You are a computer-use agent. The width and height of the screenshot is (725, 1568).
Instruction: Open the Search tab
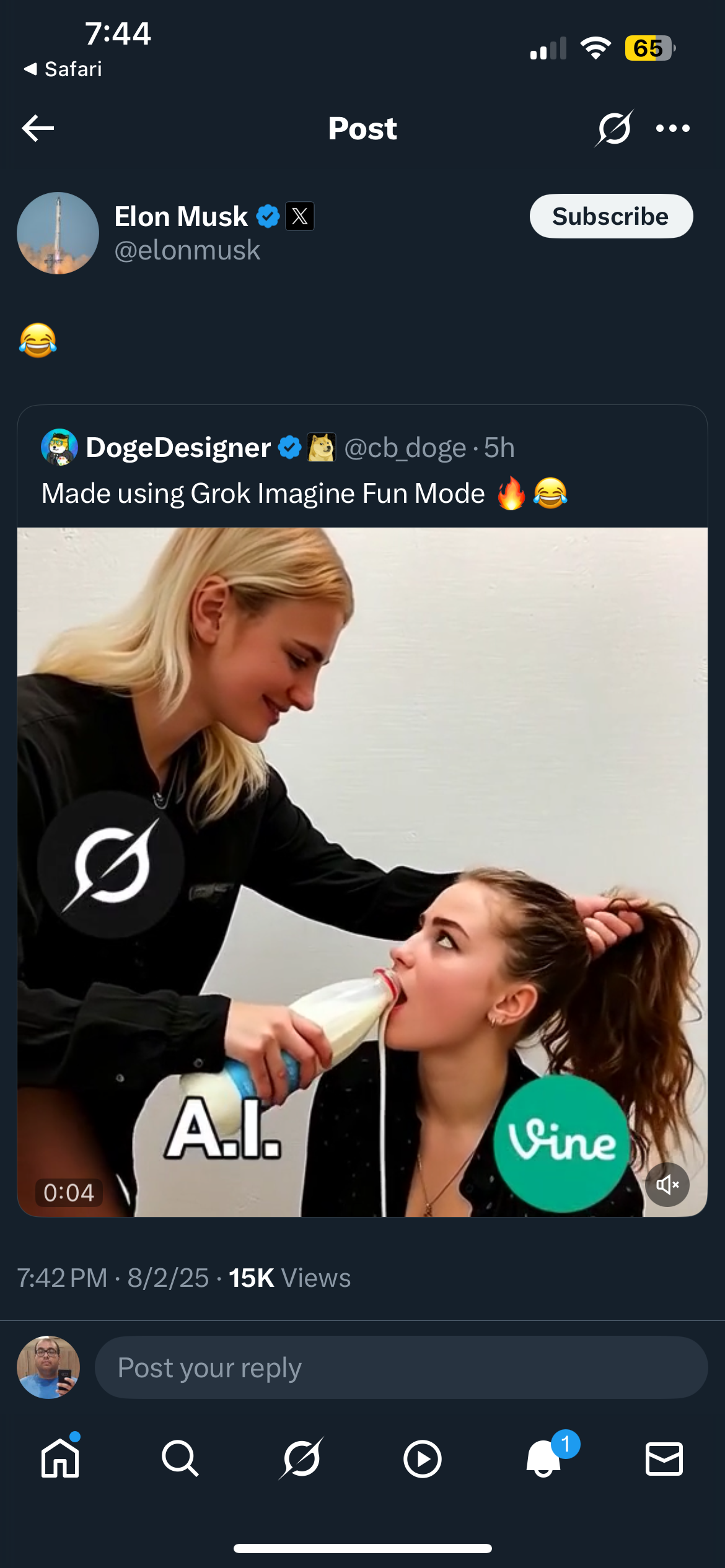tap(180, 1458)
